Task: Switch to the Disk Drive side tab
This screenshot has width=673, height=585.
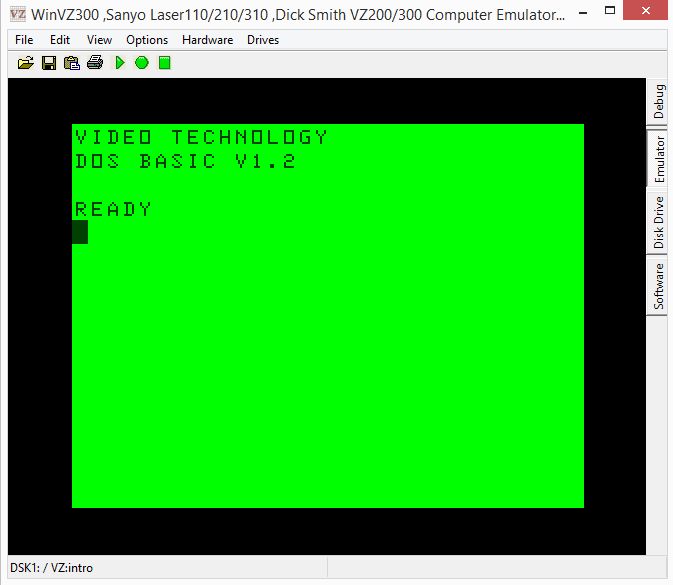Action: (x=658, y=222)
